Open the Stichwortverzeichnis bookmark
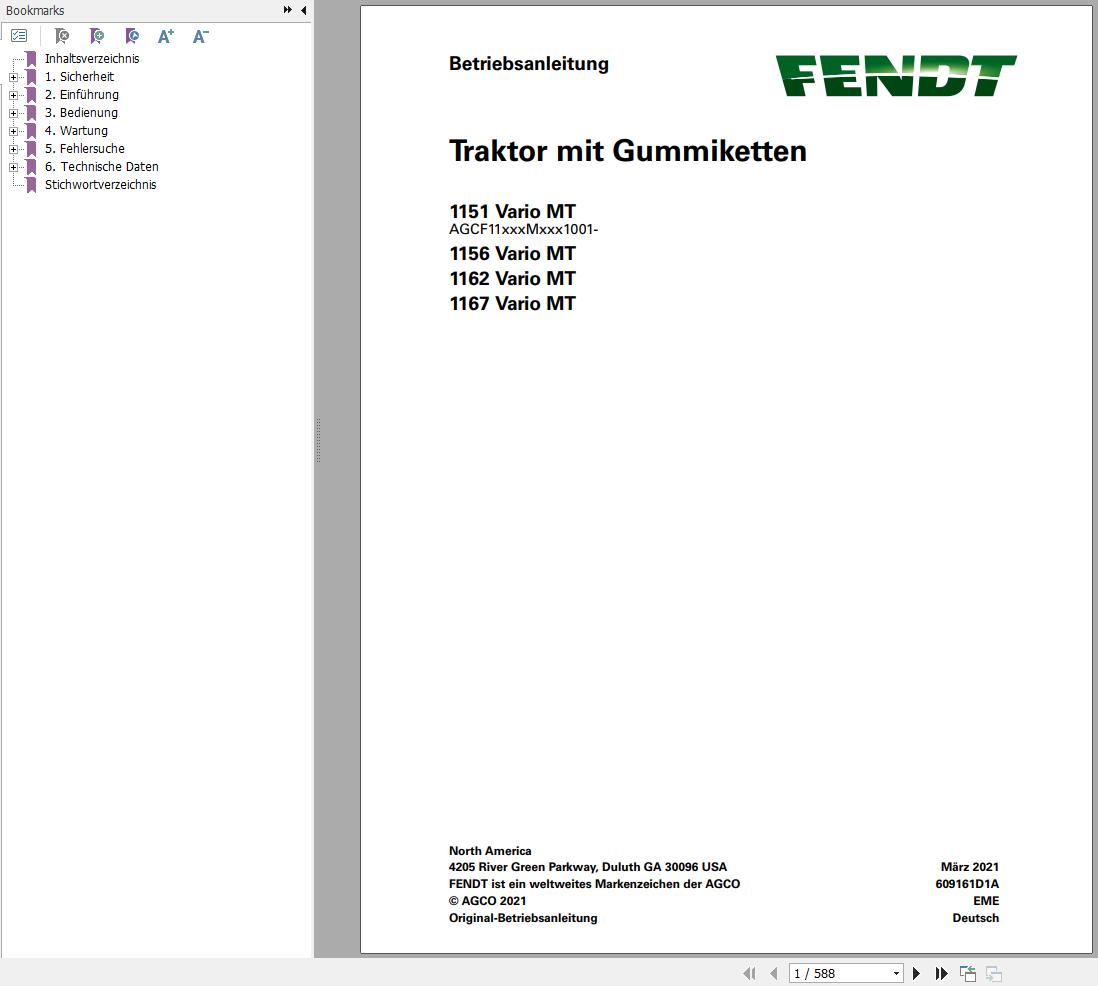The height and width of the screenshot is (986, 1098). [x=101, y=185]
